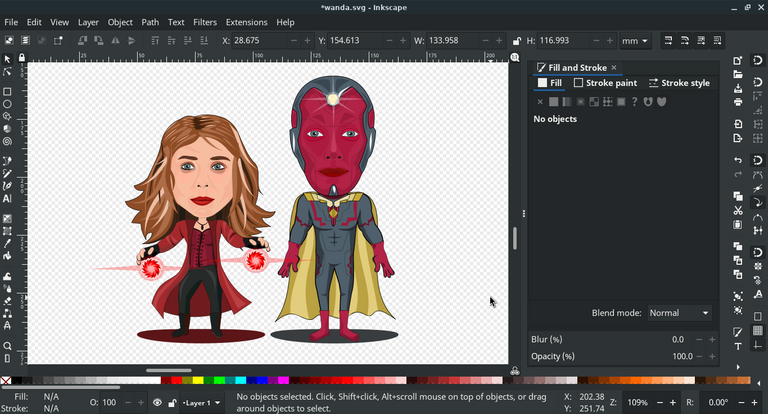Toggle width/height lock ratio
This screenshot has width=768, height=414.
(x=516, y=41)
